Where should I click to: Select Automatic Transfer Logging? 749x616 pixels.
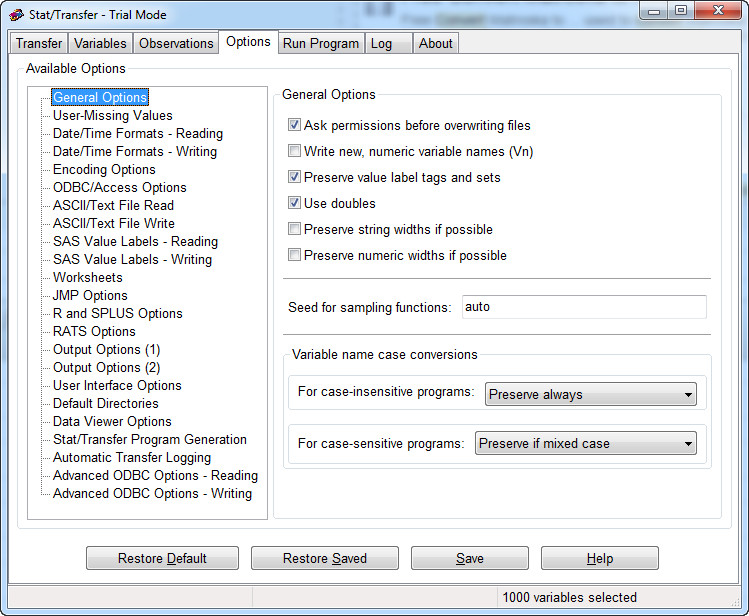click(132, 457)
